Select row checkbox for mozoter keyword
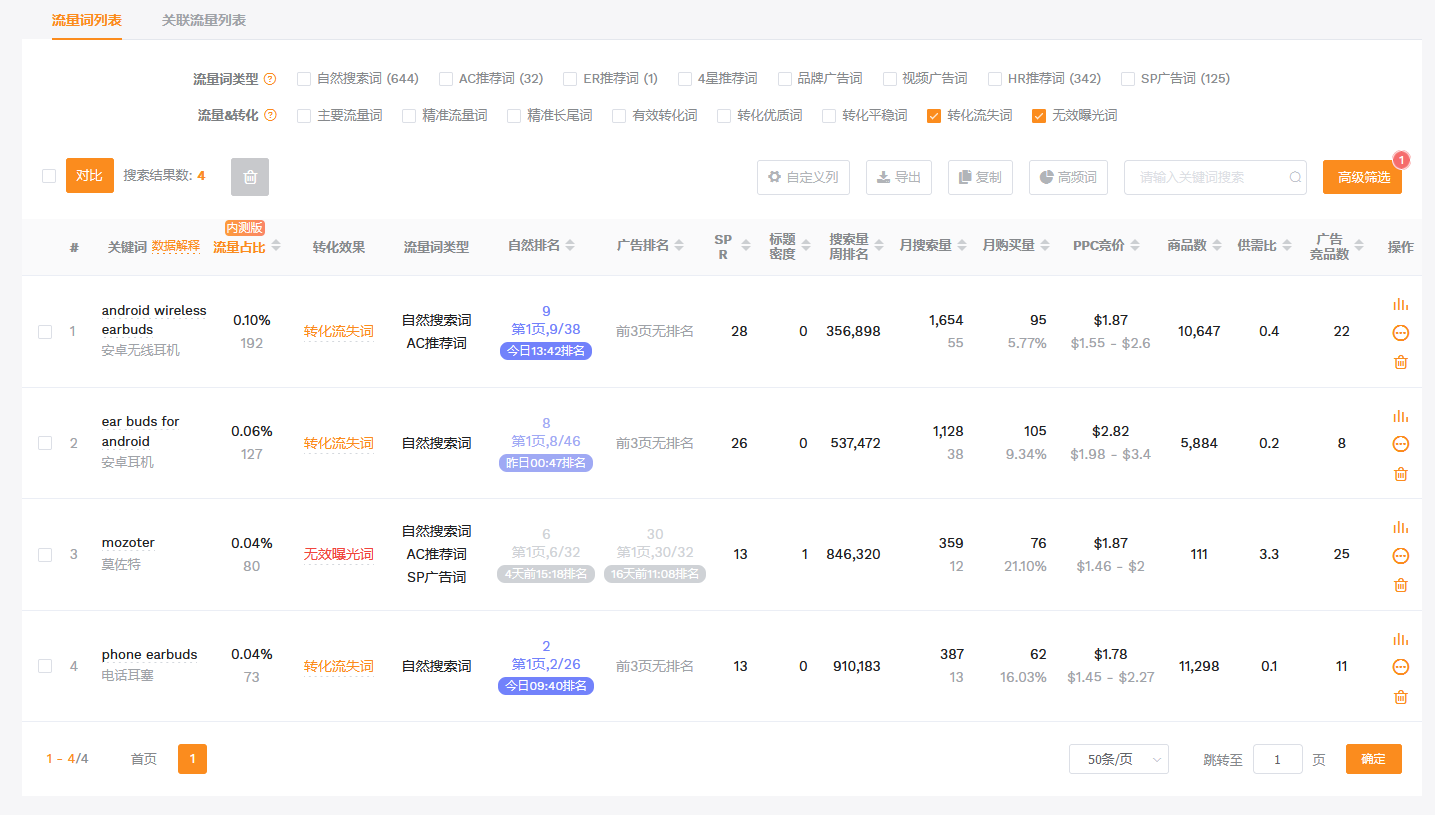Image resolution: width=1435 pixels, height=815 pixels. pyautogui.click(x=45, y=555)
